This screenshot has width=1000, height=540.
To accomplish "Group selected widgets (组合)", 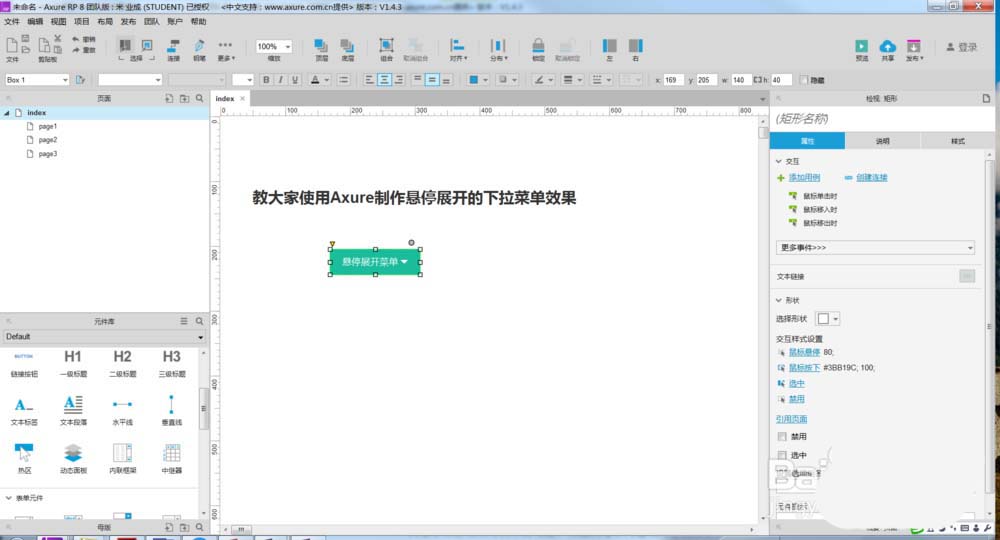I will 386,49.
